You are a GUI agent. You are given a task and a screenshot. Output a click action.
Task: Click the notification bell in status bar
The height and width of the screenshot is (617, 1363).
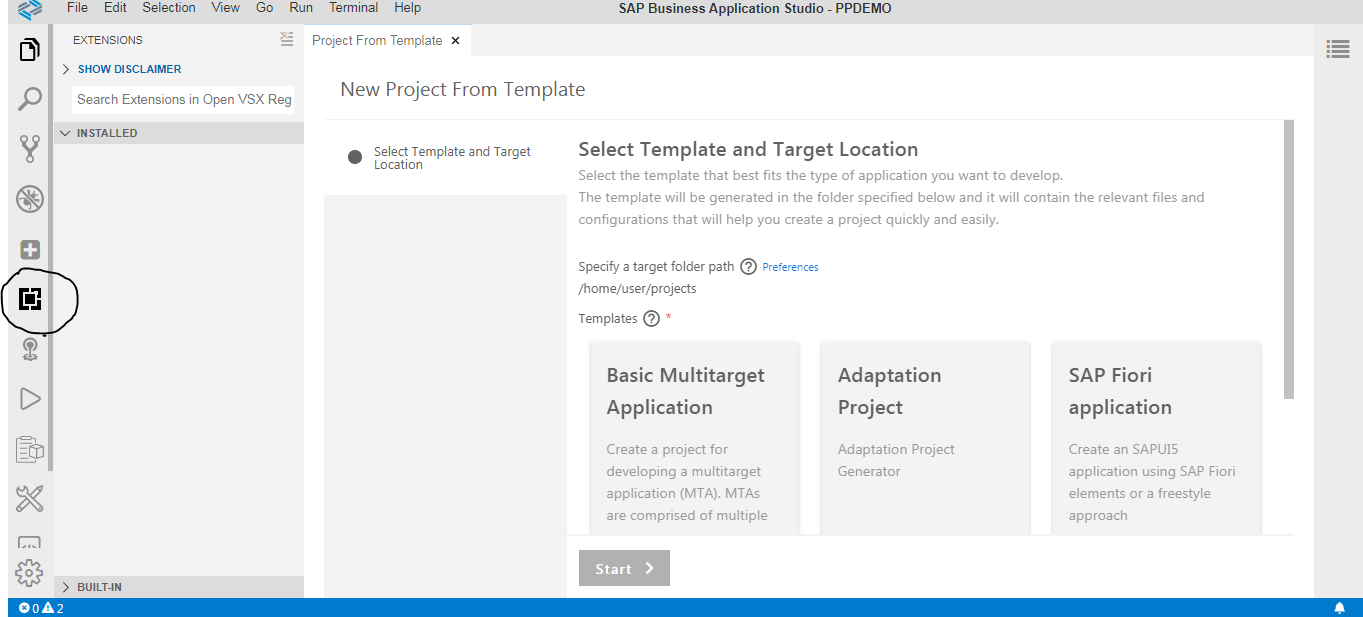point(1339,608)
